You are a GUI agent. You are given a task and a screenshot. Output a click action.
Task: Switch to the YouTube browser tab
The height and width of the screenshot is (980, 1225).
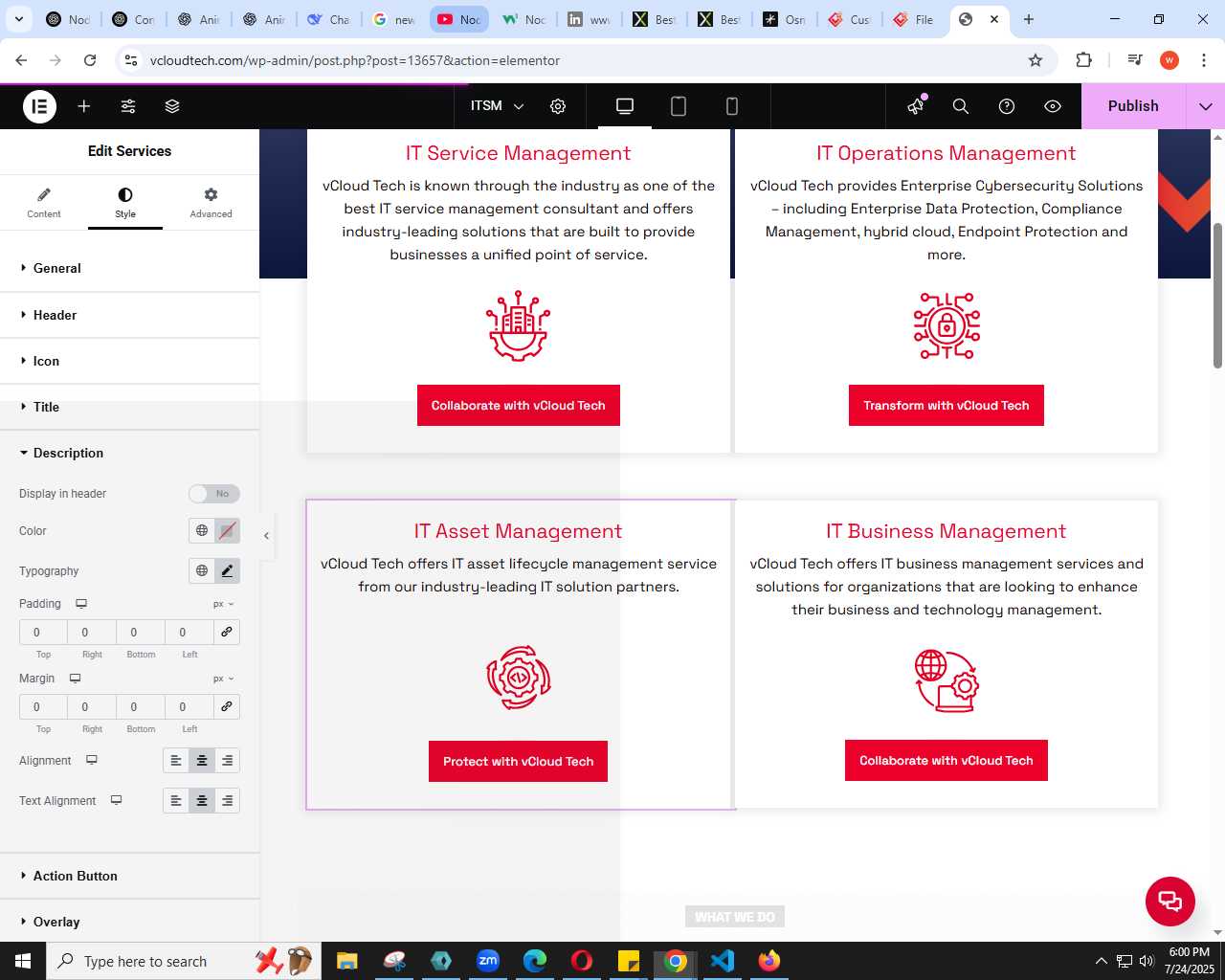click(458, 19)
